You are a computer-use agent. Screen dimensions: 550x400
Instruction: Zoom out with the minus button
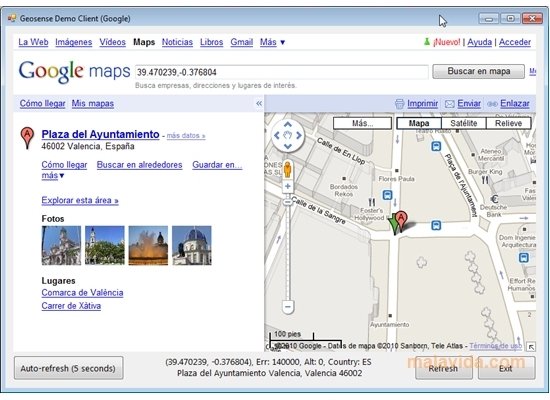pyautogui.click(x=288, y=307)
